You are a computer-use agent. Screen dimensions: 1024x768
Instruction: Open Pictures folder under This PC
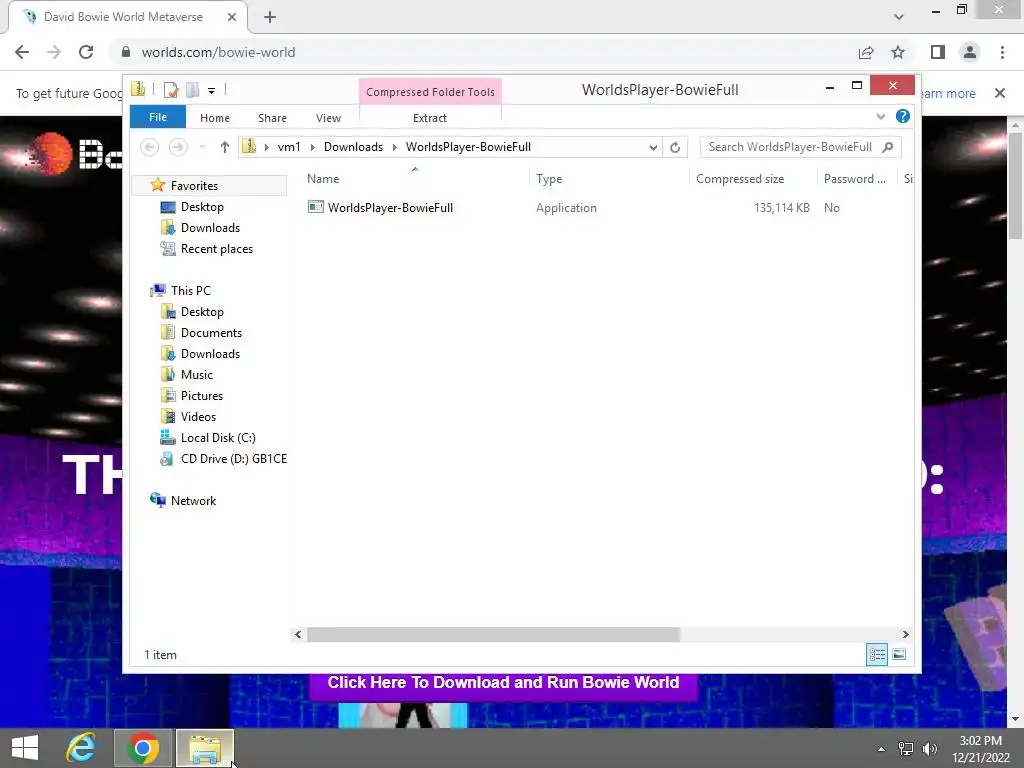pos(201,396)
